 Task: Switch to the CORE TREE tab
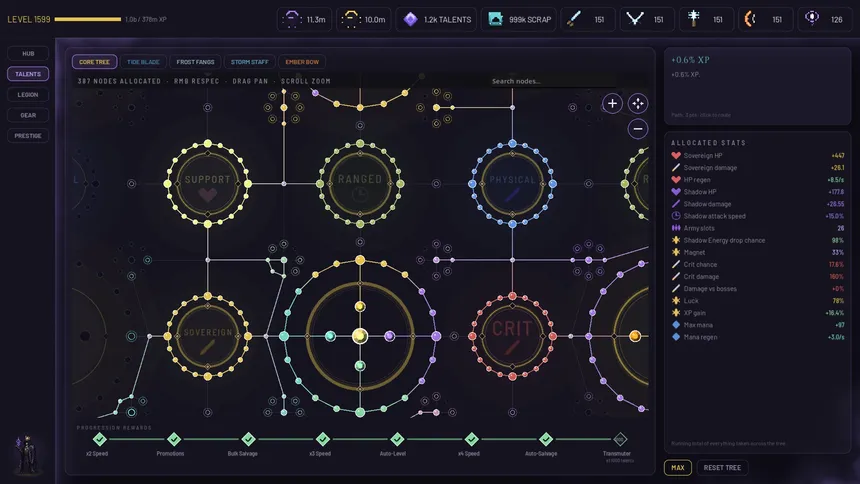pos(94,62)
